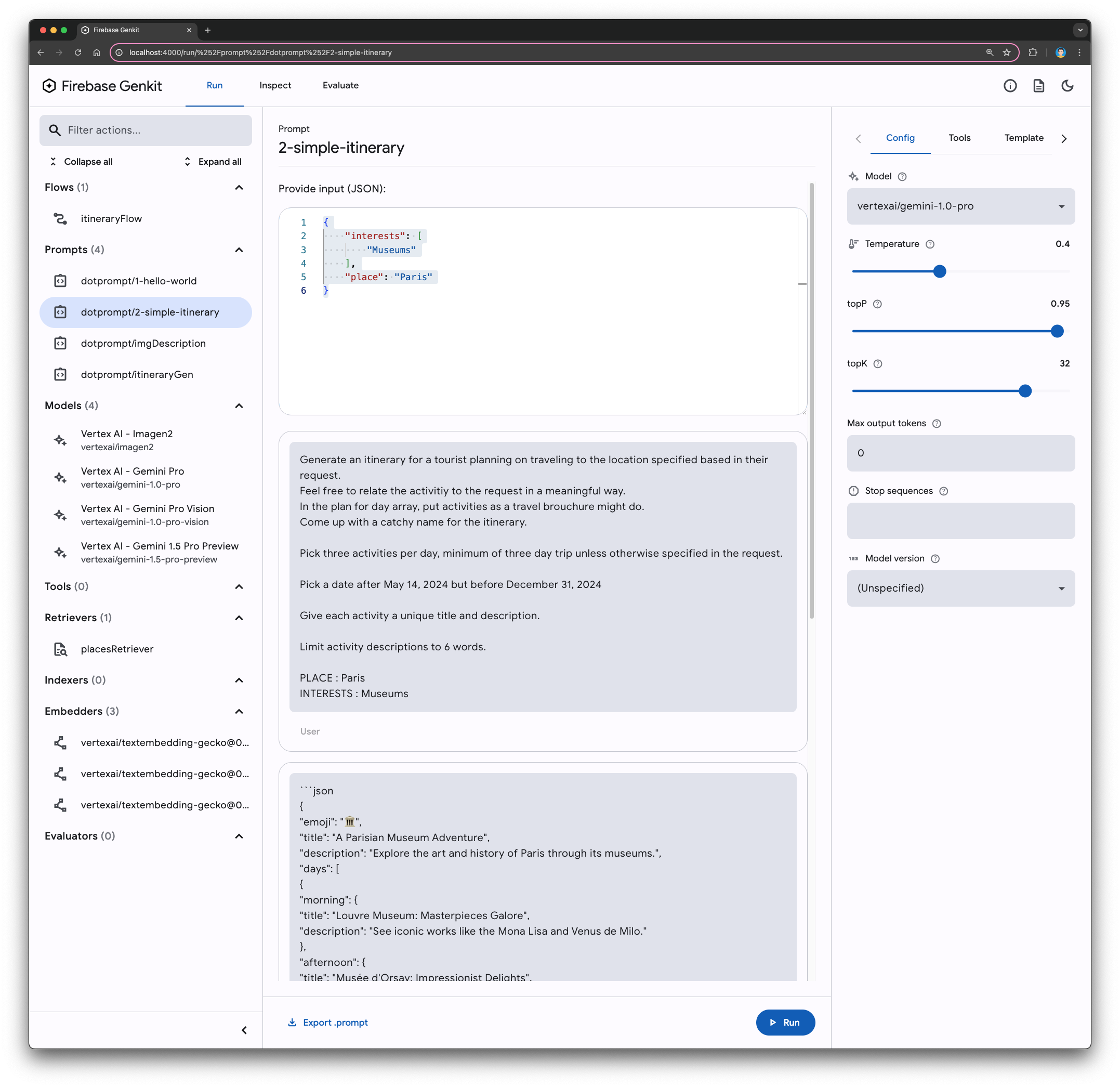Select the Tools panel tab
Screen dimensions: 1120x1087
[959, 138]
